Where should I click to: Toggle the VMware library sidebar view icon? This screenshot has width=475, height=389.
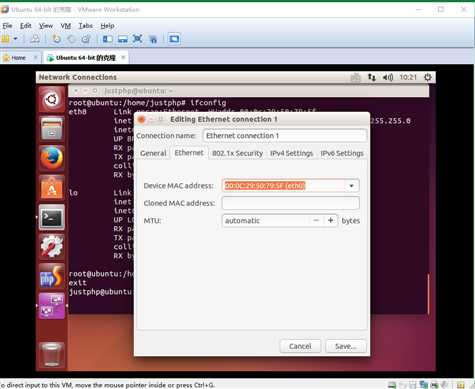tap(107, 39)
